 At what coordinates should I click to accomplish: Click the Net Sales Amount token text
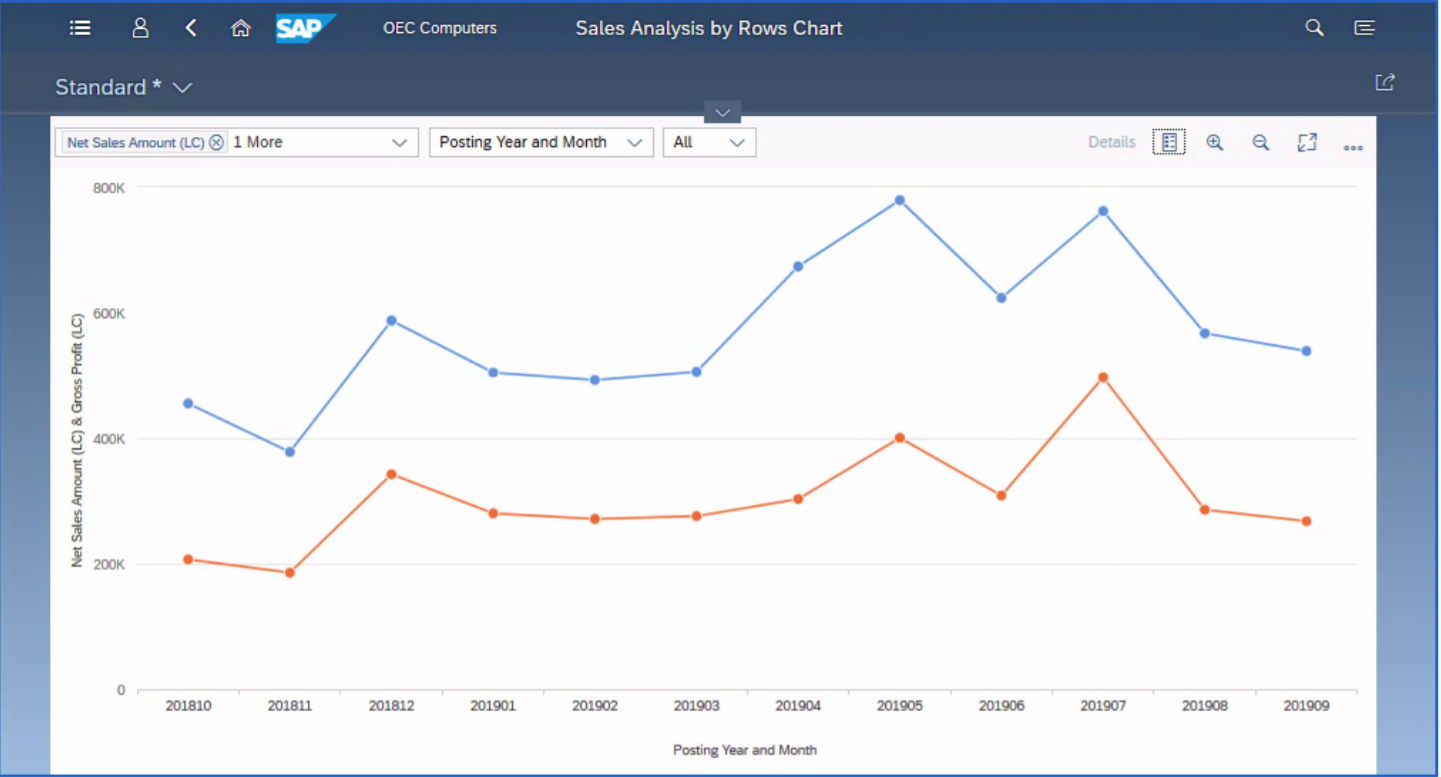[x=136, y=142]
